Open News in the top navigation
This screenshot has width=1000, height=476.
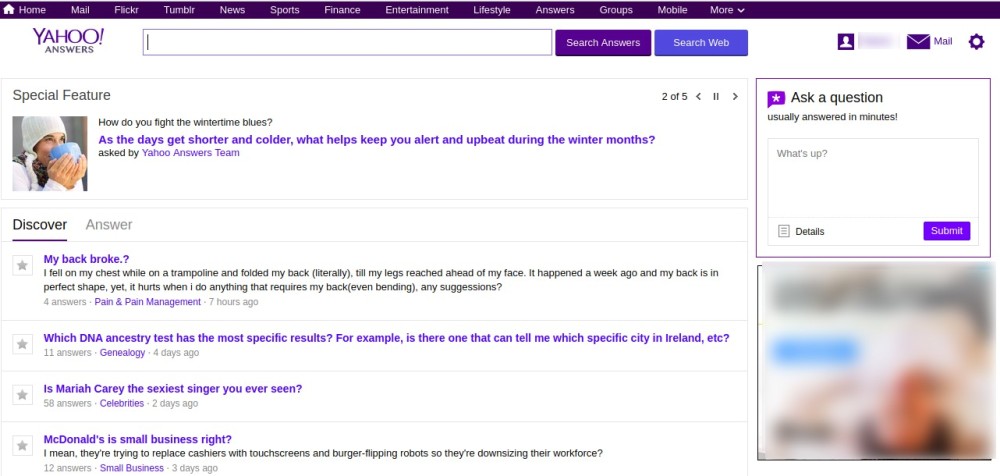(232, 10)
